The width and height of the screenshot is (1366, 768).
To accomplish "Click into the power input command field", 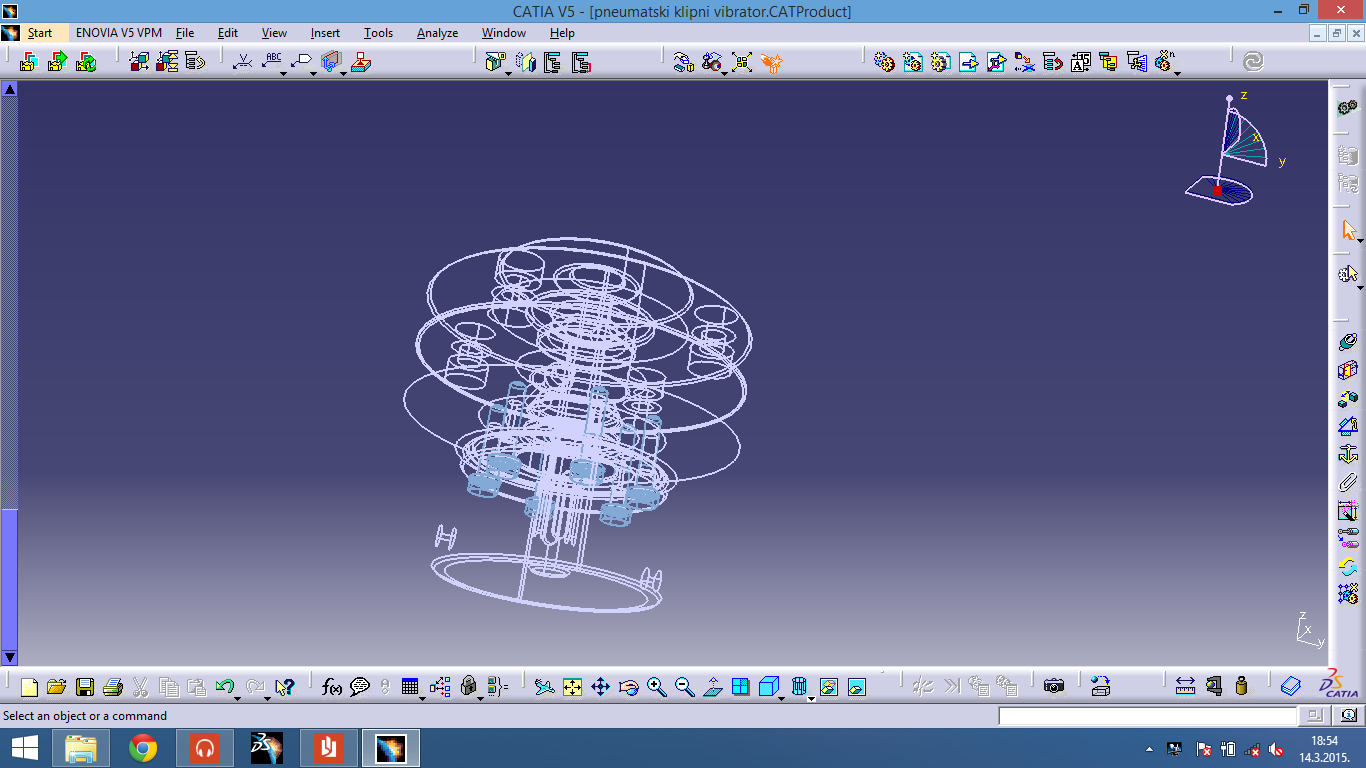I will click(x=1147, y=716).
